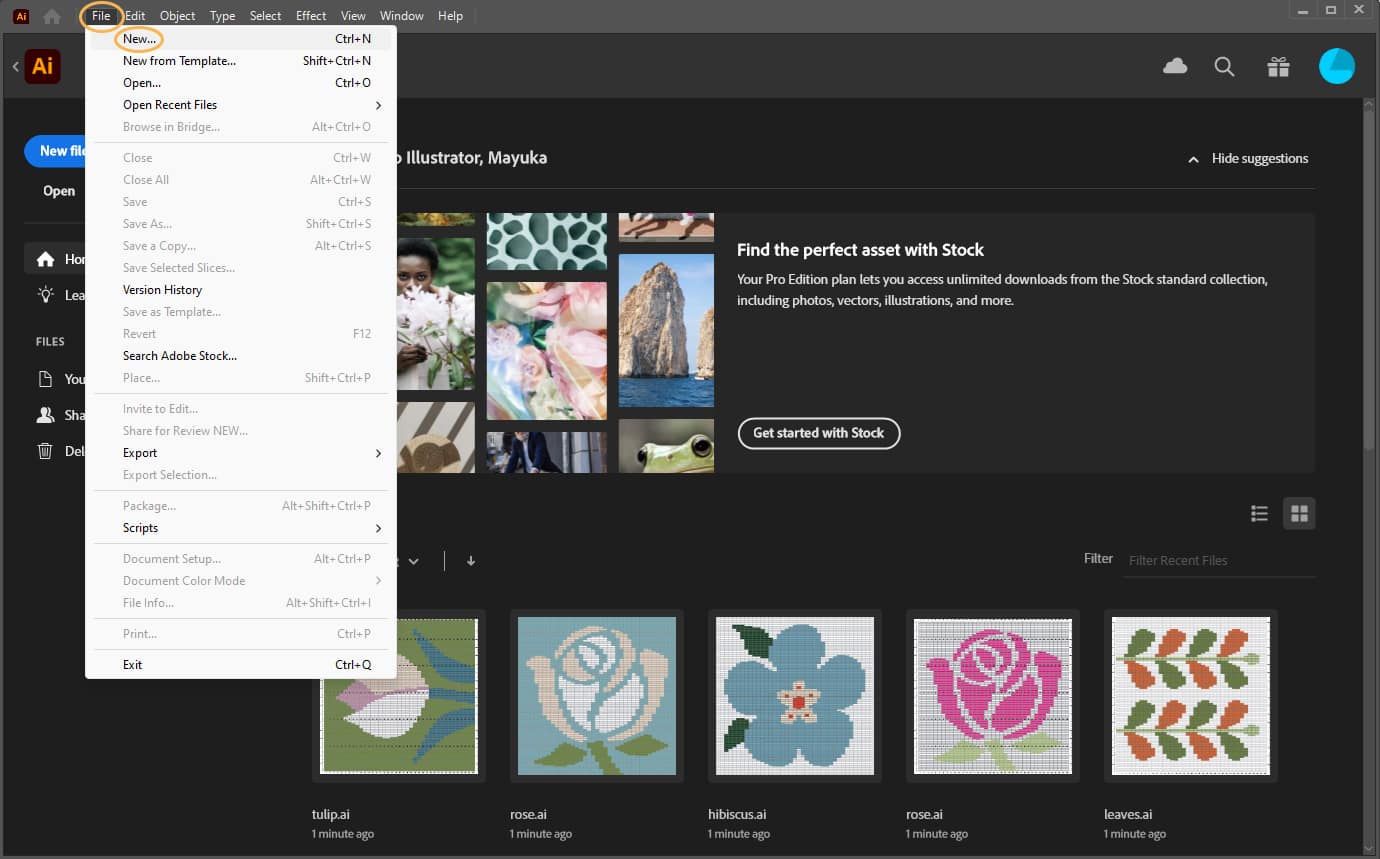Click the Open button in sidebar
The height and width of the screenshot is (859, 1380).
click(59, 191)
